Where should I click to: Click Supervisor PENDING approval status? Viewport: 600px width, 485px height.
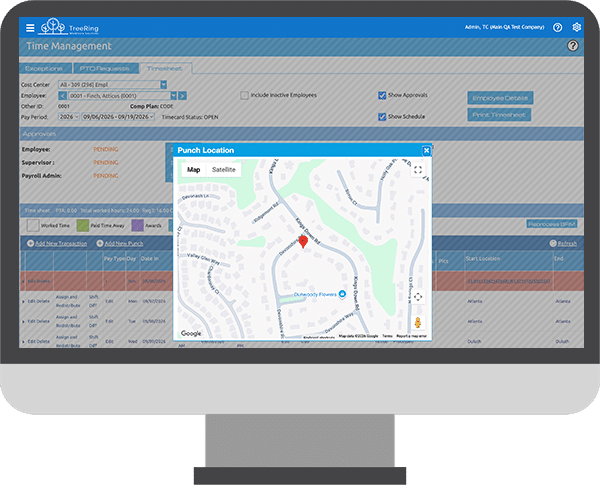point(106,163)
